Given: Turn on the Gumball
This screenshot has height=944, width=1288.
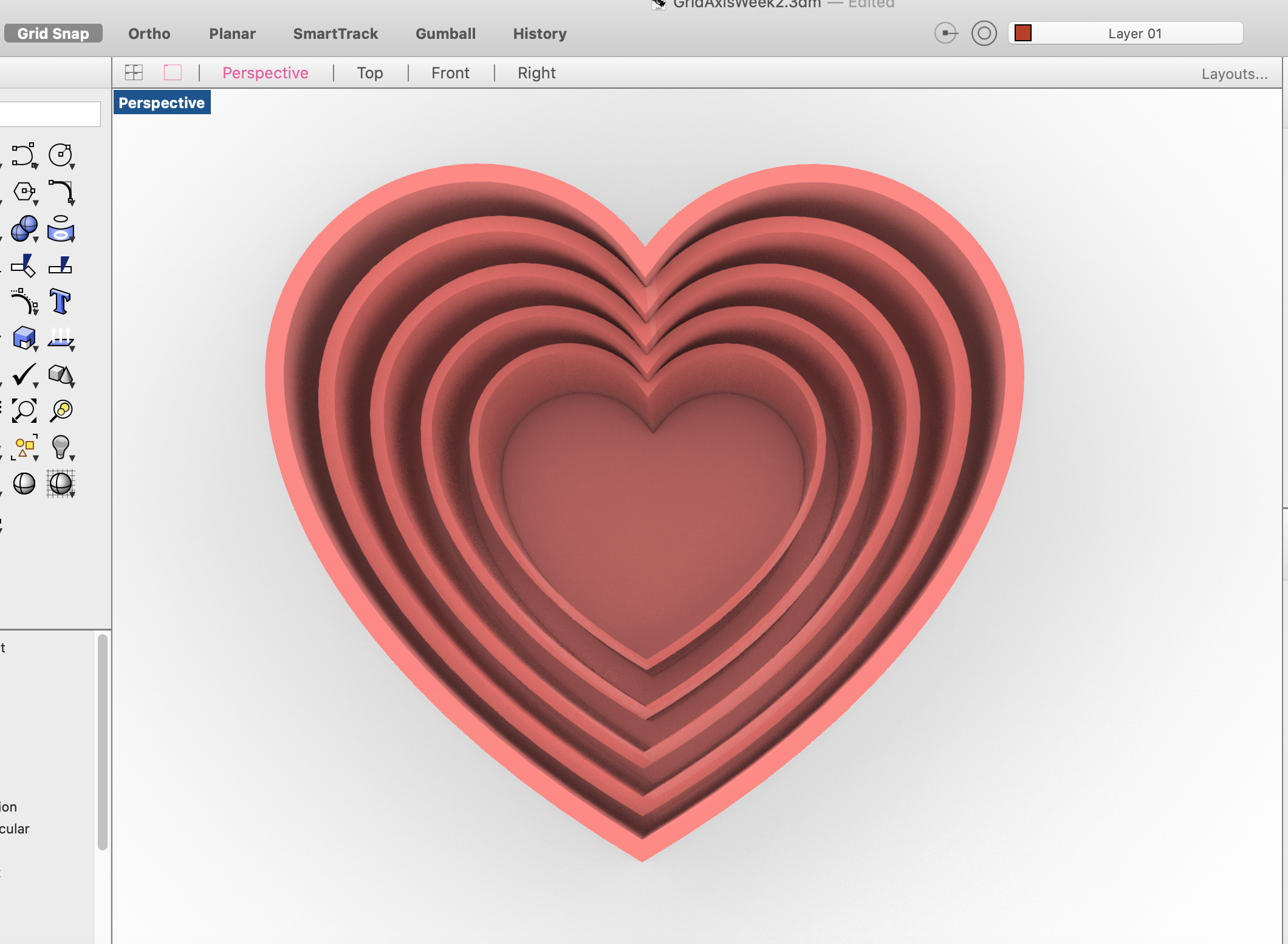Looking at the screenshot, I should 445,33.
